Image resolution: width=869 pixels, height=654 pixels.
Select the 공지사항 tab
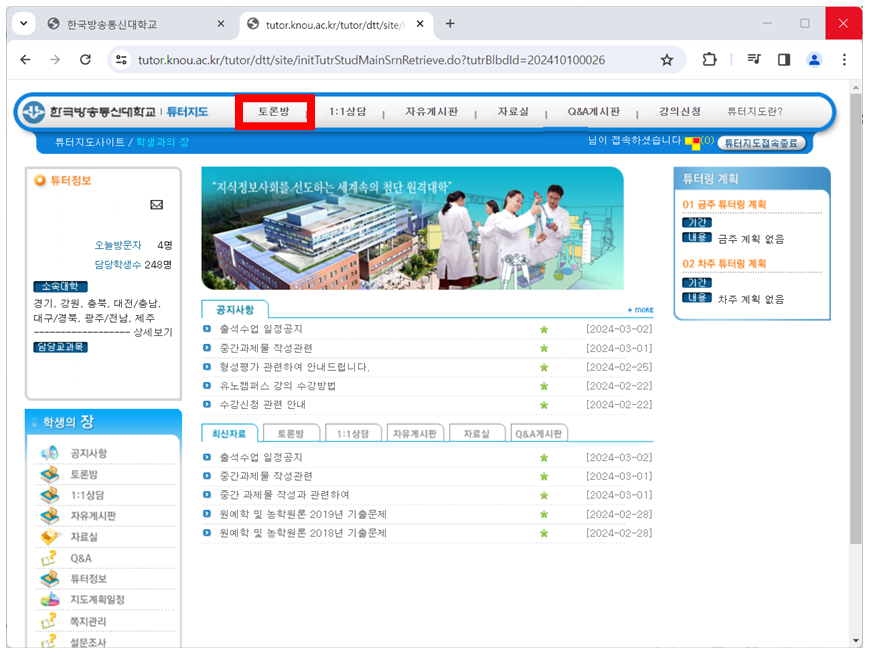[x=235, y=309]
